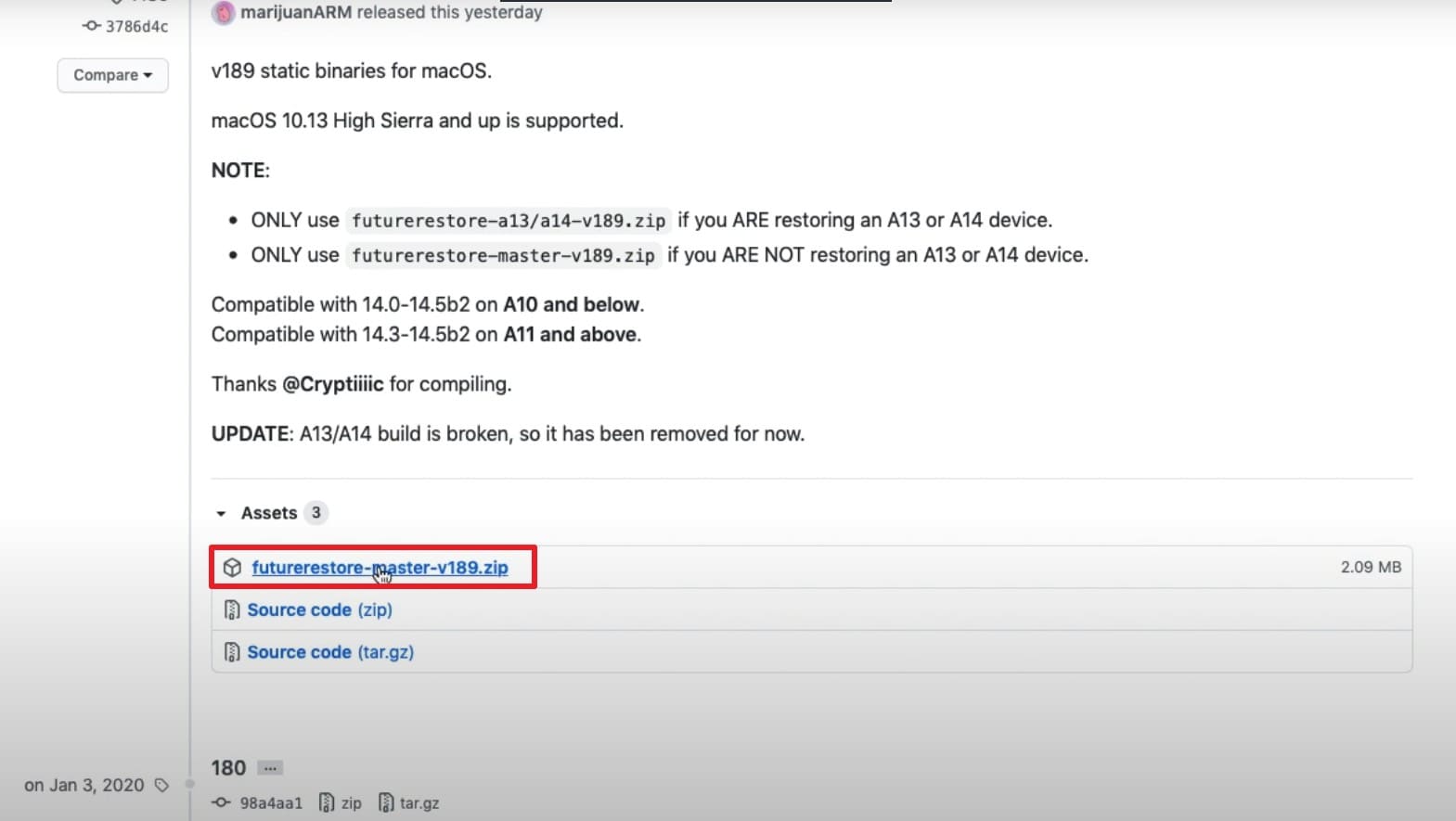The height and width of the screenshot is (821, 1456).
Task: Click marijuanARM avatar image
Action: click(x=223, y=13)
